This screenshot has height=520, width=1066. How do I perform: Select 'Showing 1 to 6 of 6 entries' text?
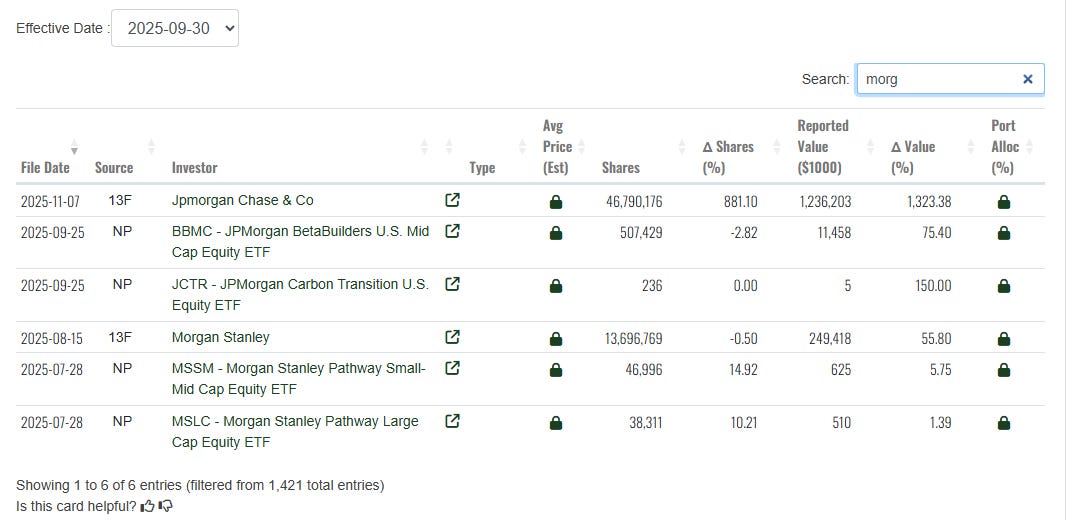(x=99, y=485)
